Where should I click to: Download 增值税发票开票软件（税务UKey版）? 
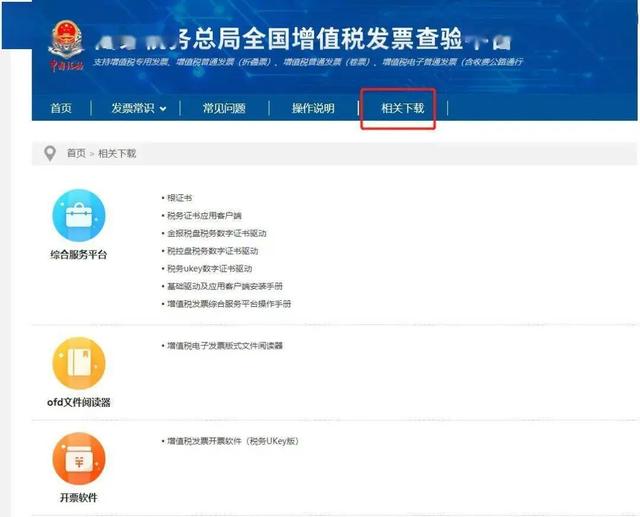[233, 441]
